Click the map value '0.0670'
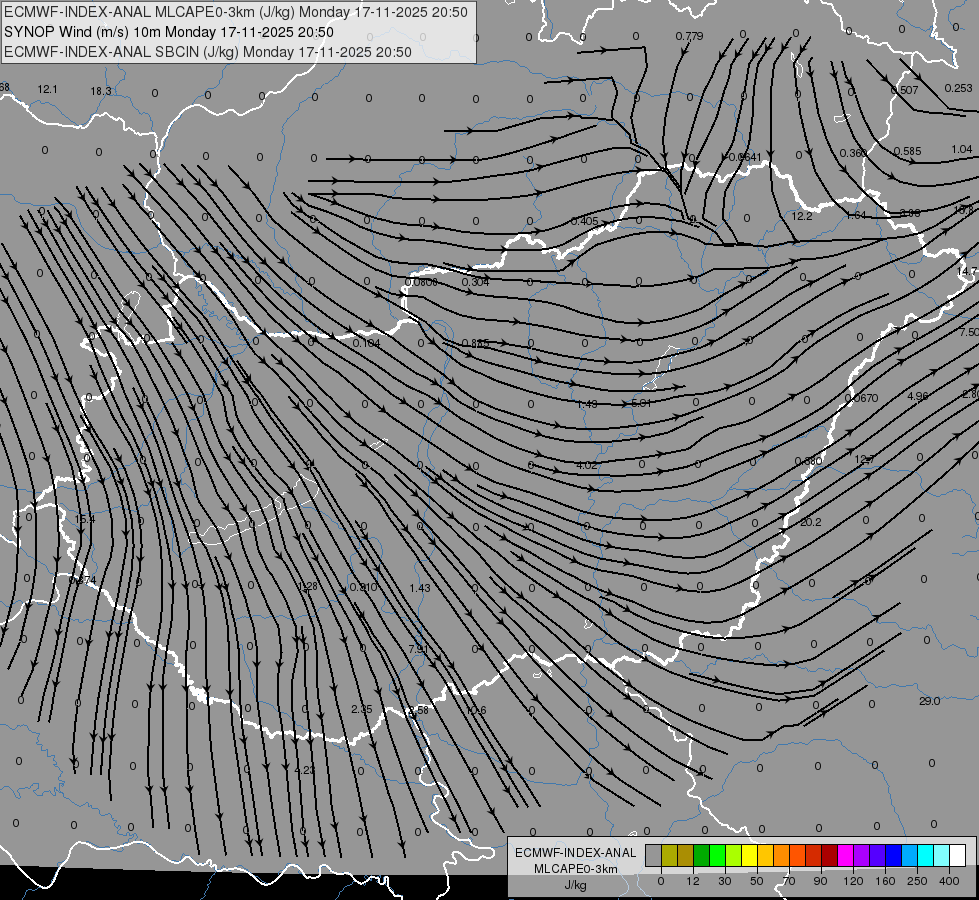 coord(861,398)
